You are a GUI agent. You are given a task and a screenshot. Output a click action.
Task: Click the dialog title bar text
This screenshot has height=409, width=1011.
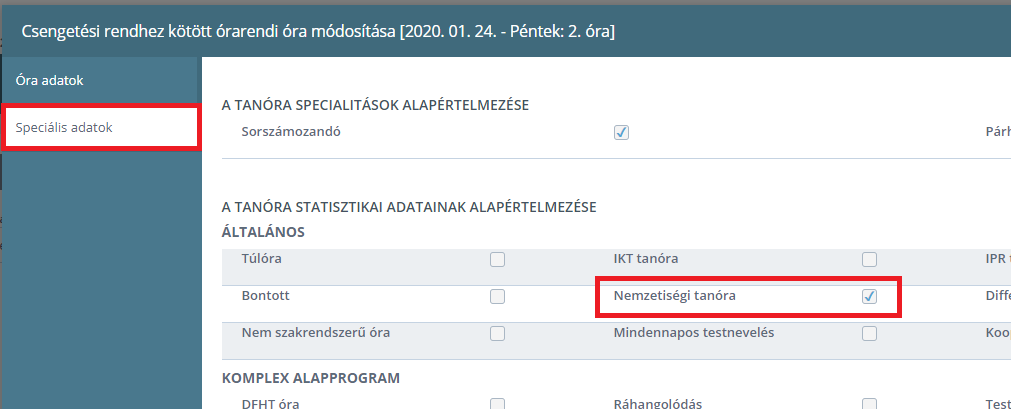318,32
